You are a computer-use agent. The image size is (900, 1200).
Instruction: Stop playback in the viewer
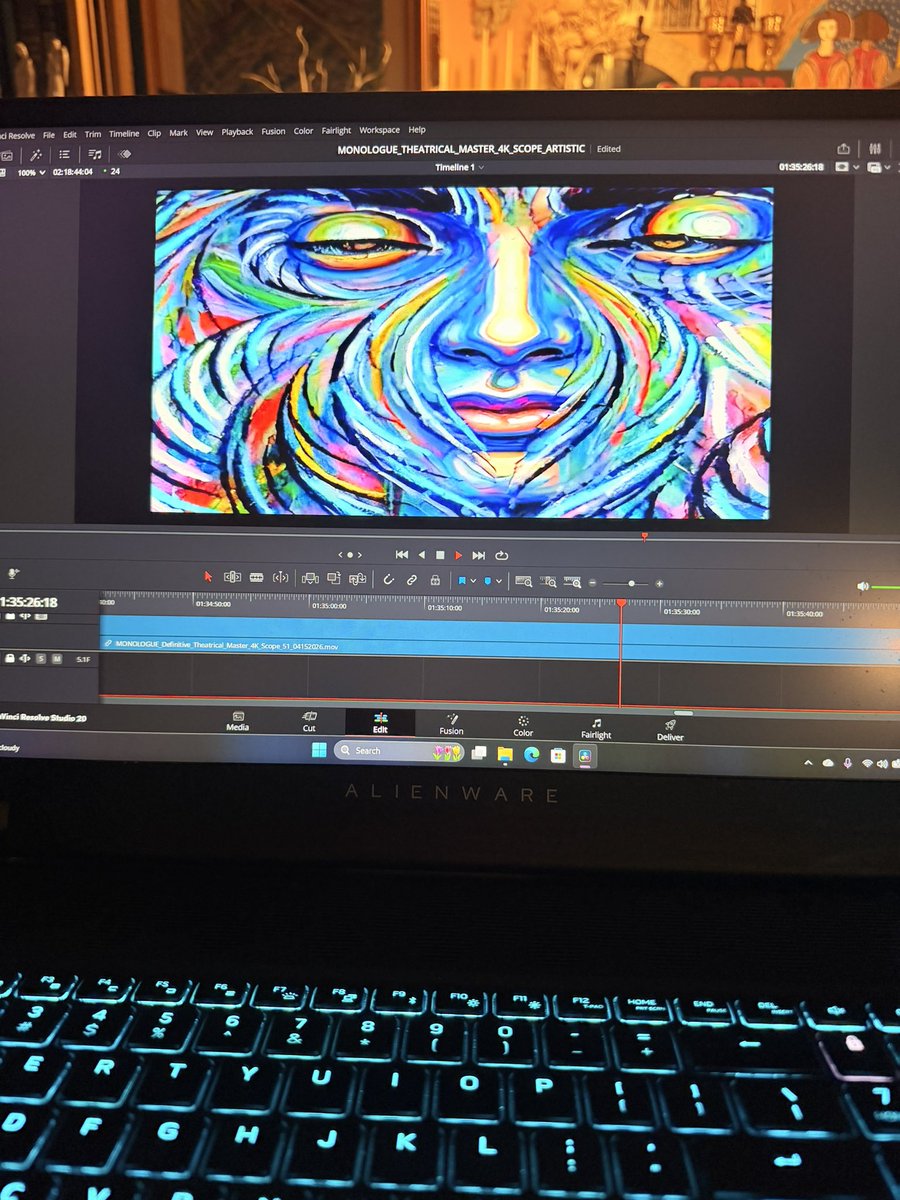(439, 555)
